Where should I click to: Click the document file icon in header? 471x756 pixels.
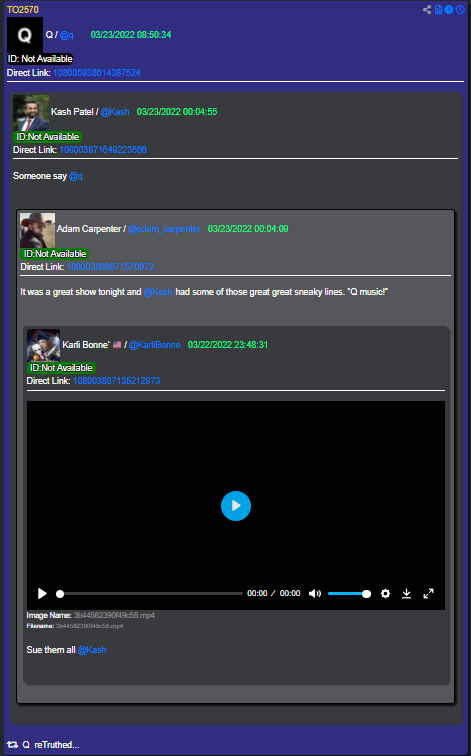(x=438, y=10)
